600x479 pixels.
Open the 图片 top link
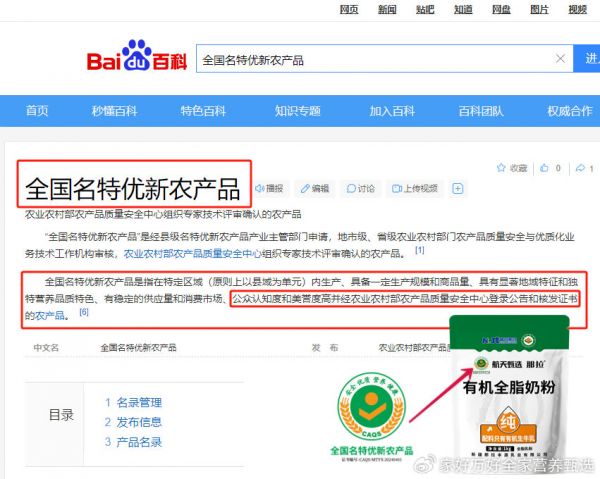[x=540, y=10]
